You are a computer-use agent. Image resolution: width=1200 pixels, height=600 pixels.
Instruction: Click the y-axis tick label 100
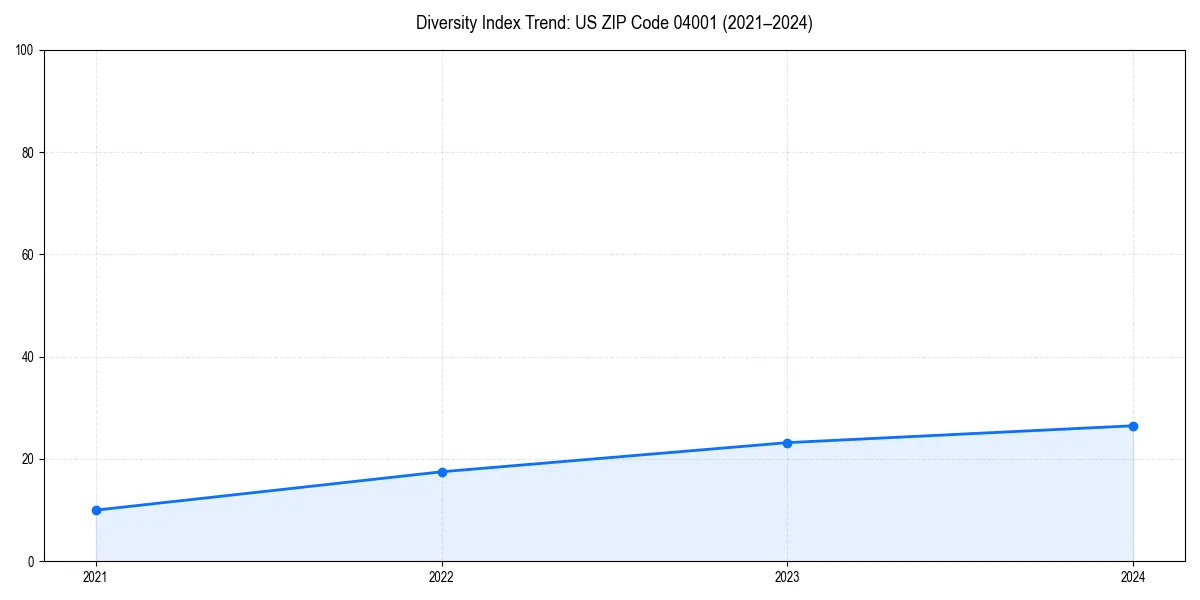point(25,50)
